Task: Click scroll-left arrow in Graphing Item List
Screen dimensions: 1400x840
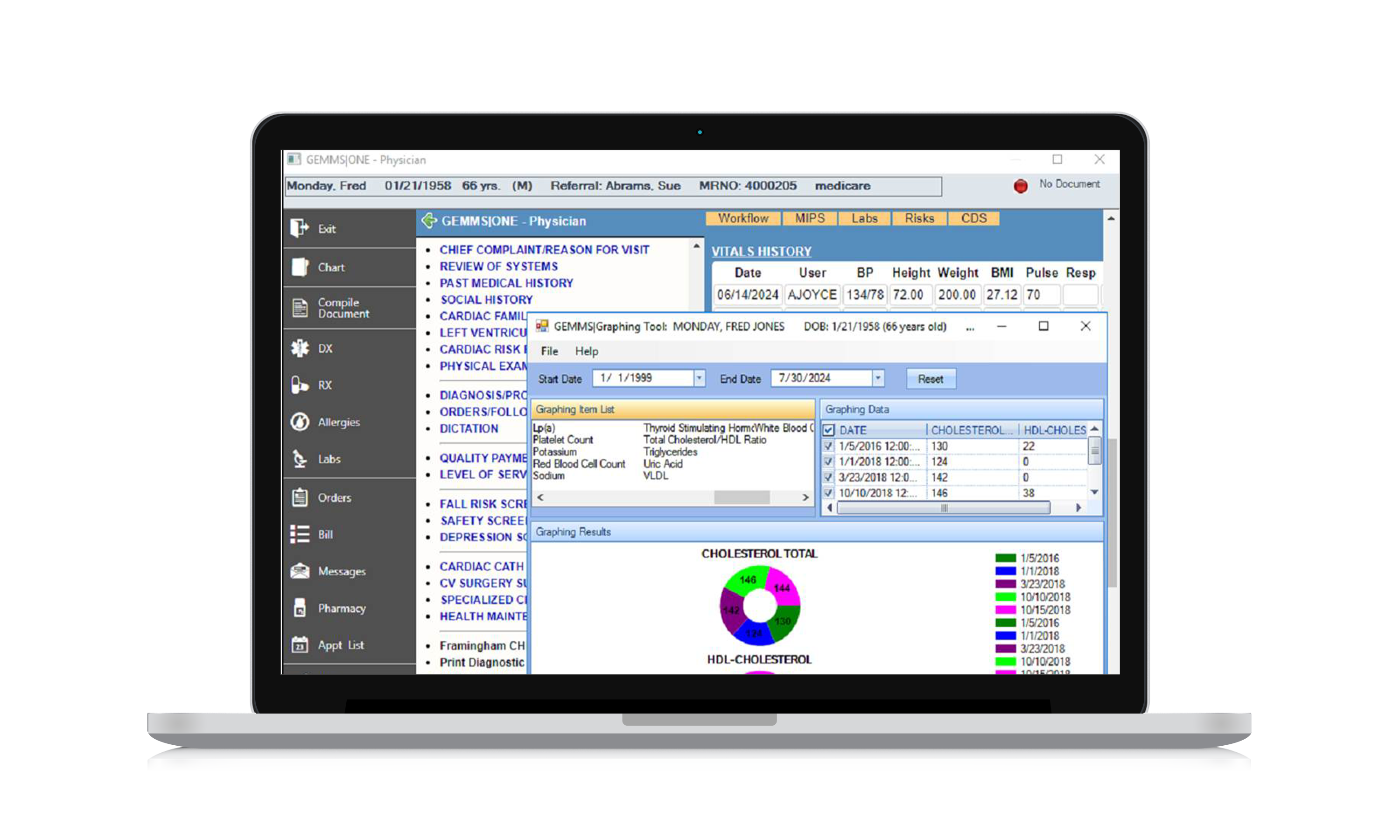Action: point(540,497)
